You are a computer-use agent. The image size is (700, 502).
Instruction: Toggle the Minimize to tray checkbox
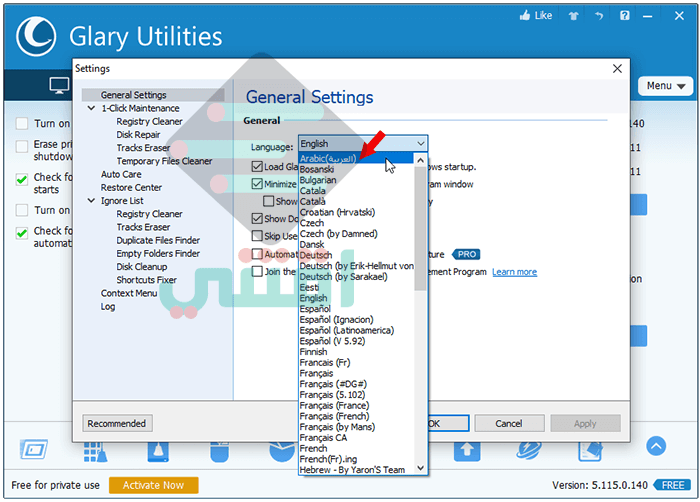257,184
